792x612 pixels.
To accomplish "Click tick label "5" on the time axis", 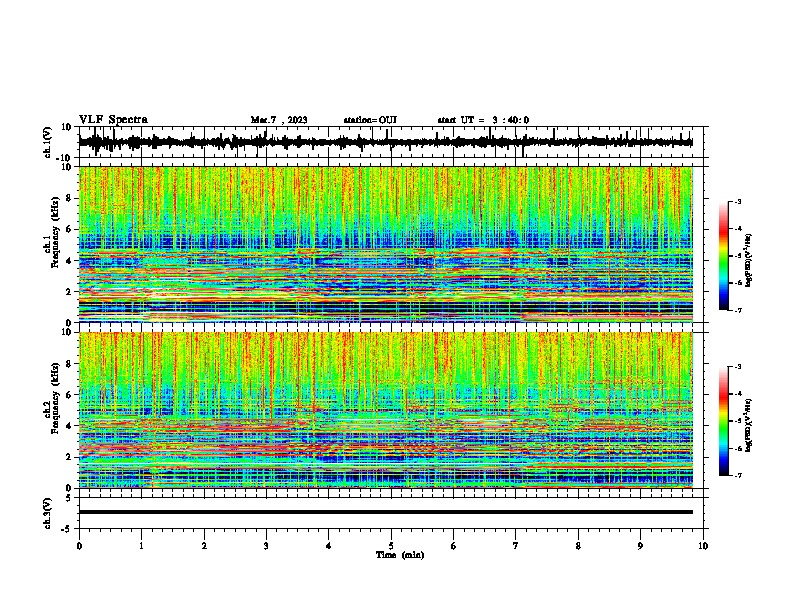I will coord(391,546).
